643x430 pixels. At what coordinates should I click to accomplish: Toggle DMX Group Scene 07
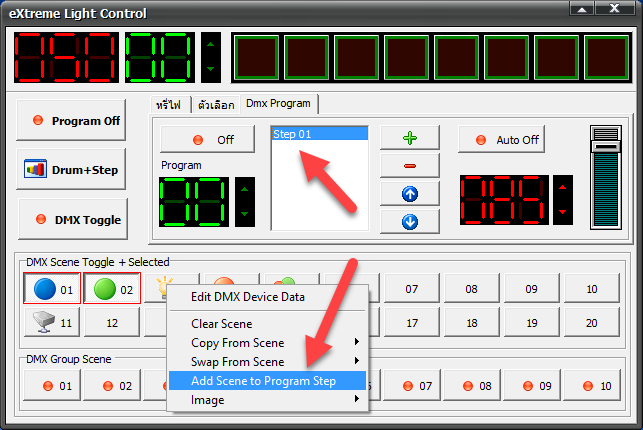tap(412, 386)
